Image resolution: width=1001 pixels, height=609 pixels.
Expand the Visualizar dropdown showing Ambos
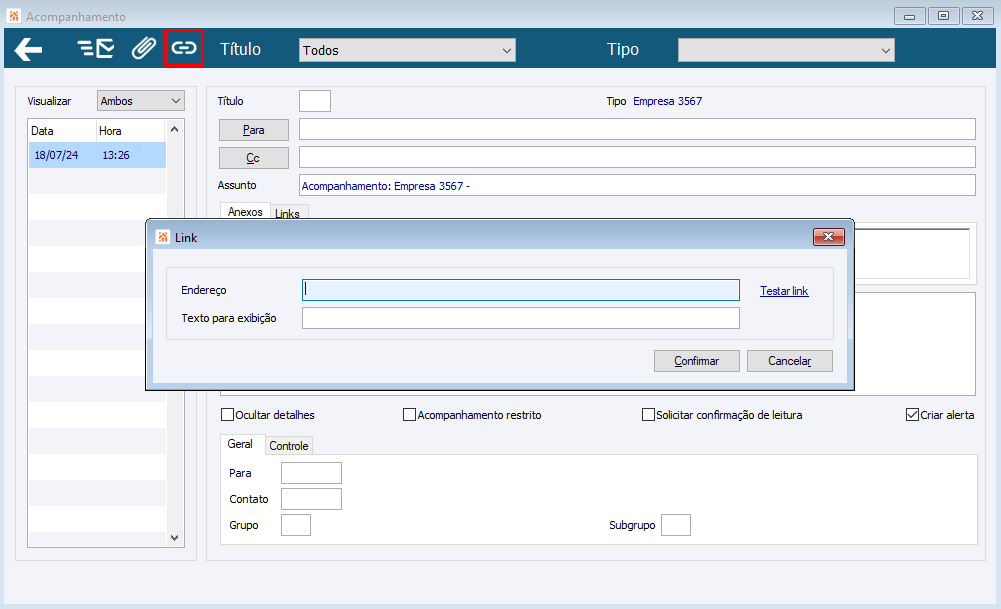click(x=141, y=101)
